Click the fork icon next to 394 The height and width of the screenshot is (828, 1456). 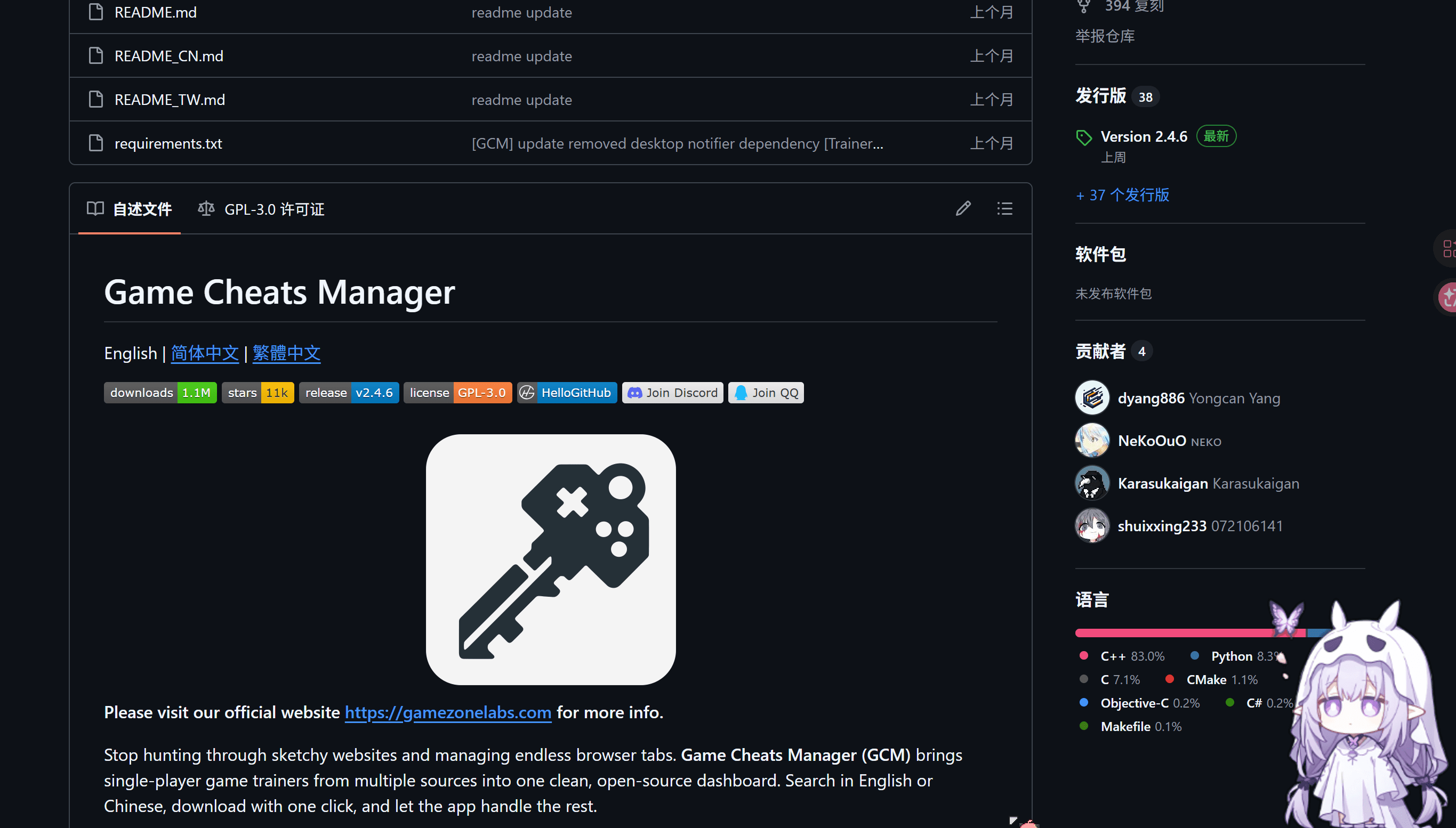1084,6
